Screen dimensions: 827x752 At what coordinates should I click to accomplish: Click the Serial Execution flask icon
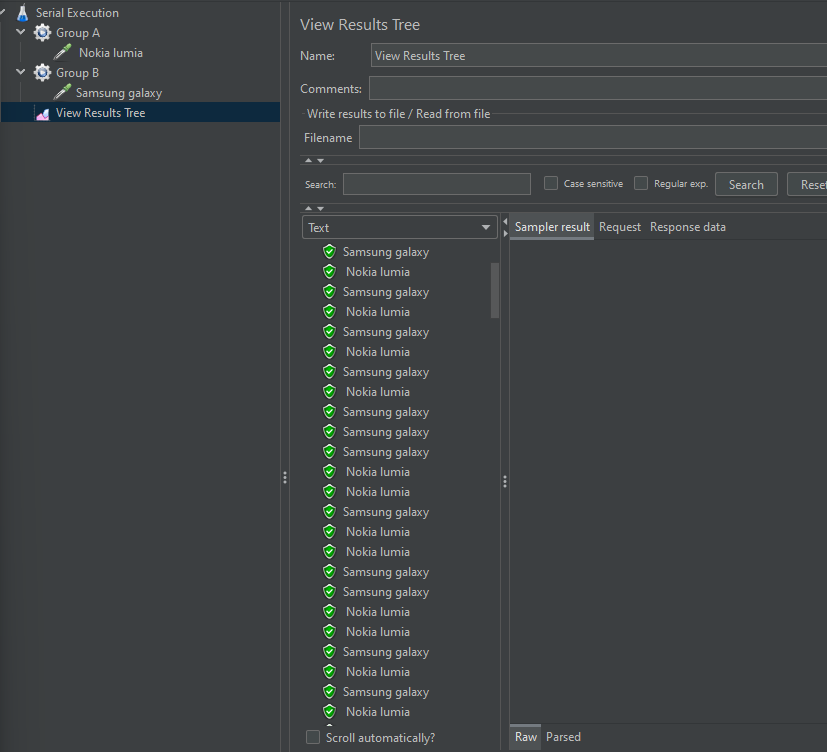23,13
